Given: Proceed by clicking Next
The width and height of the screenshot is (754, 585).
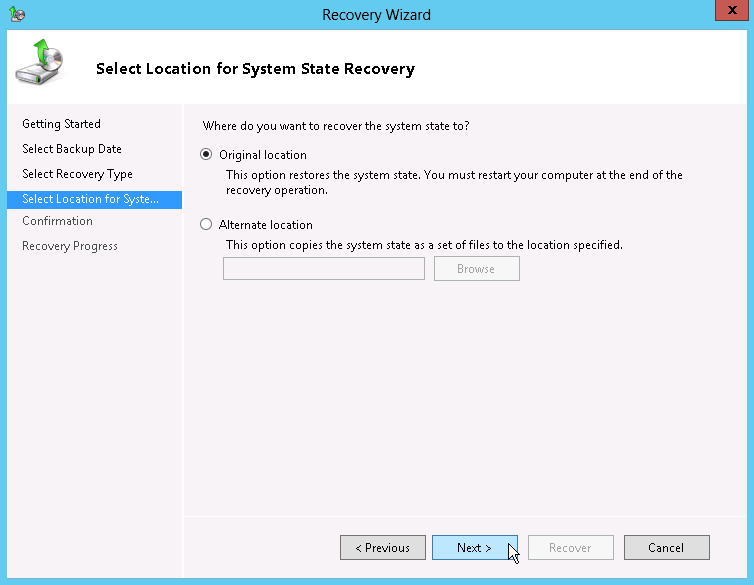Looking at the screenshot, I should click(474, 548).
